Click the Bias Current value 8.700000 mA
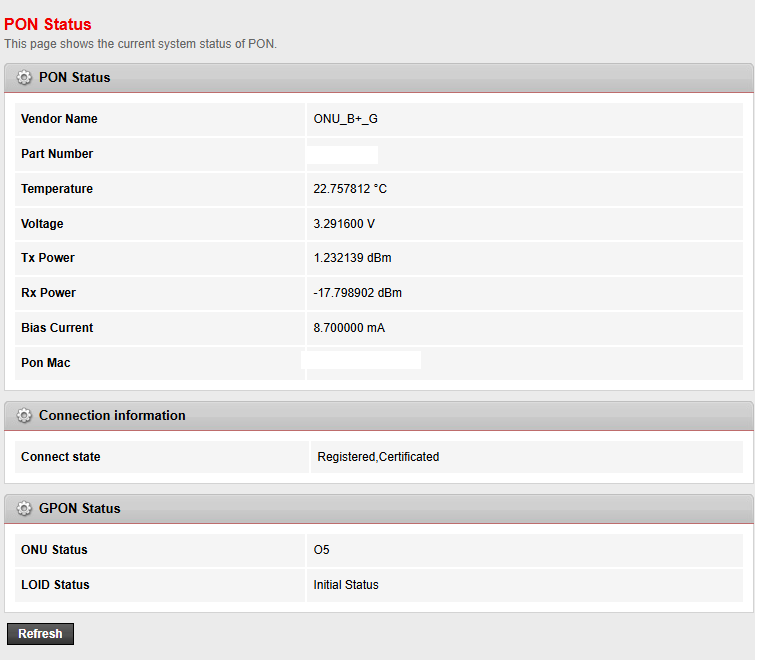 (349, 328)
